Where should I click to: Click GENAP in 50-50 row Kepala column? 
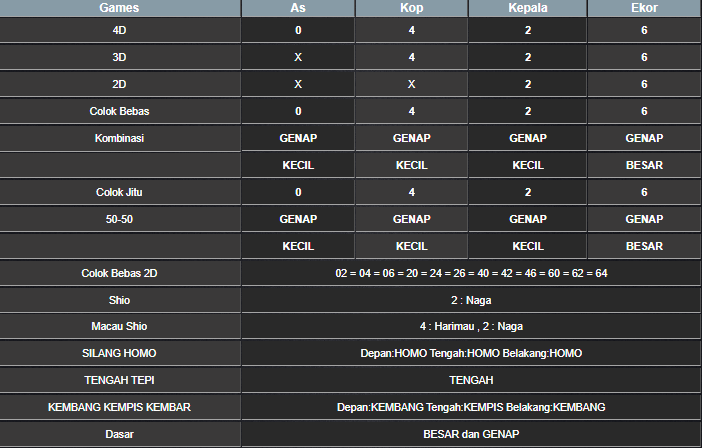(528, 219)
